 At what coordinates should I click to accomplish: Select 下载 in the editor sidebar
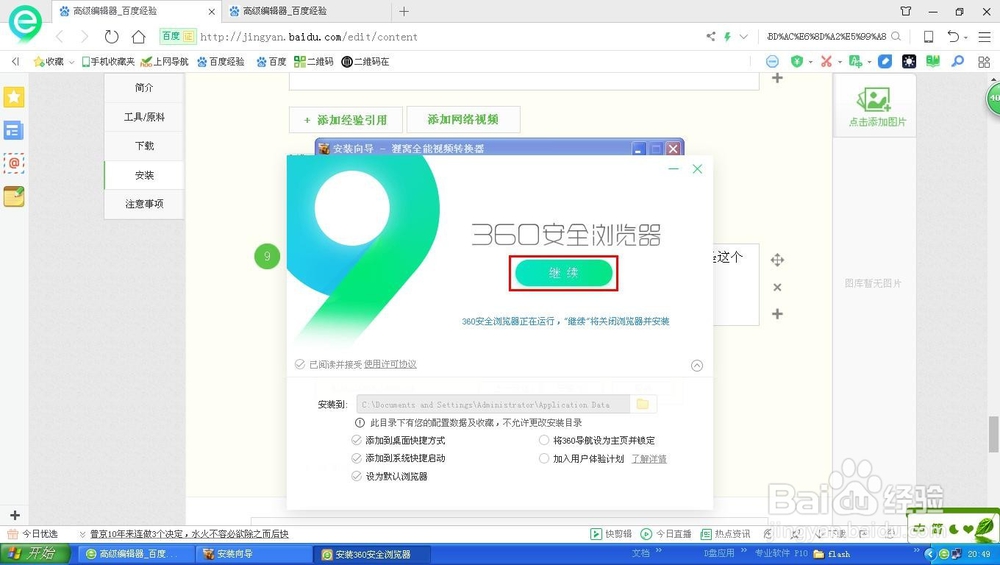144,145
